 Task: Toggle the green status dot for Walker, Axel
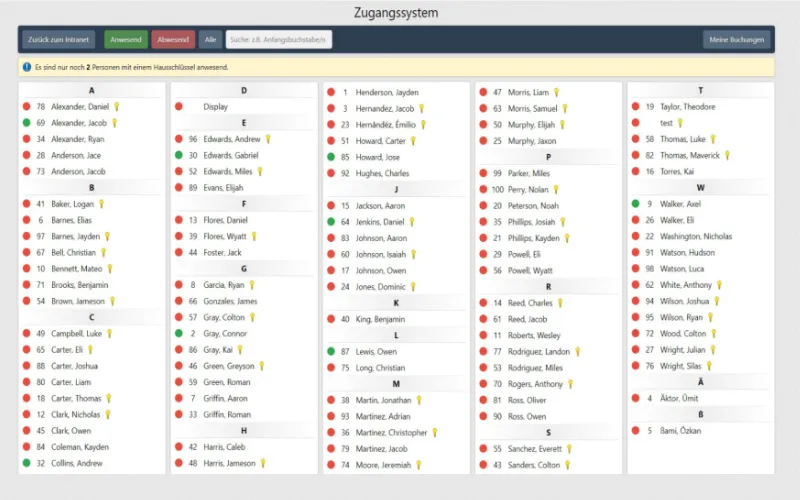[635, 204]
